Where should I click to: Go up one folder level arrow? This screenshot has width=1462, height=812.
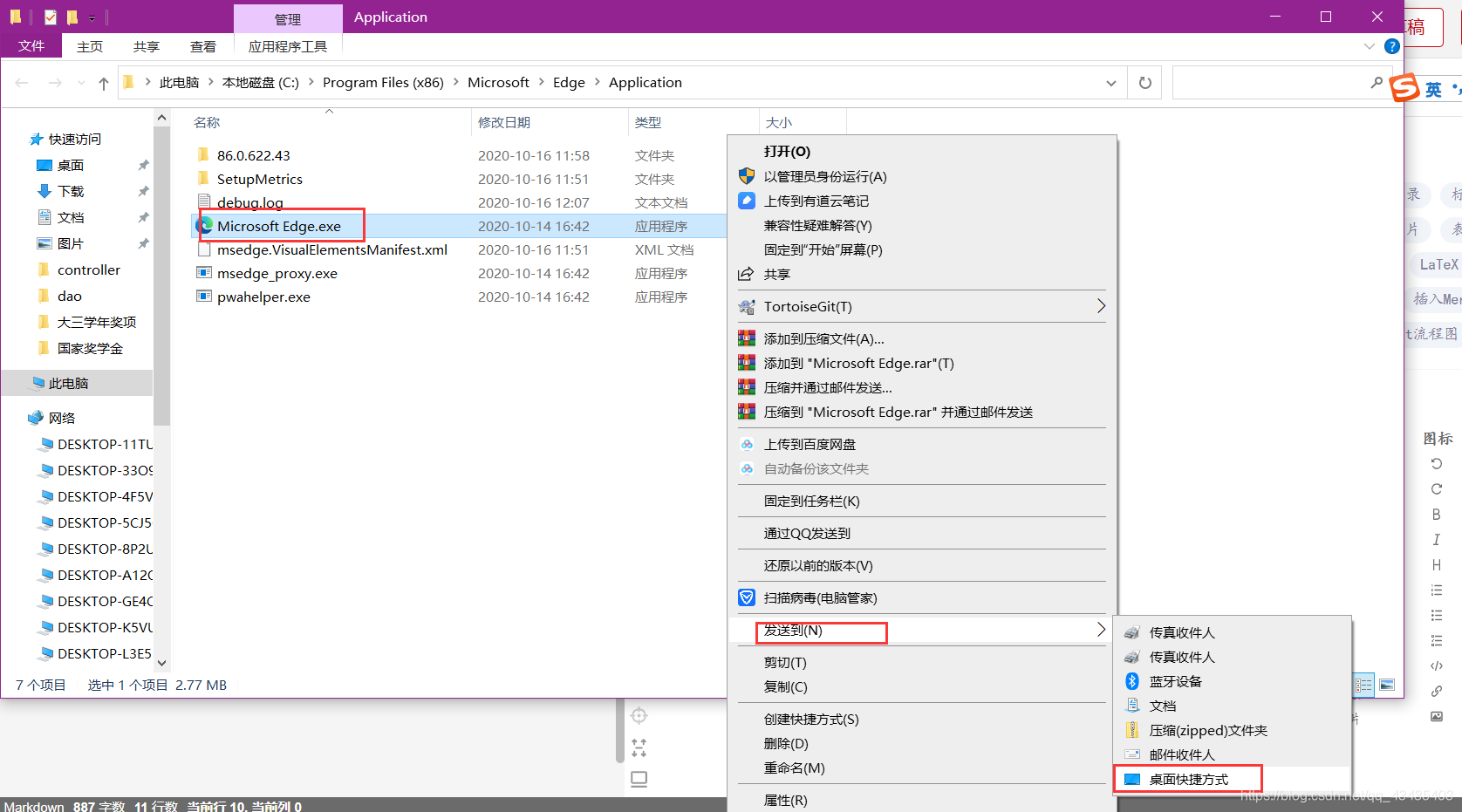point(104,83)
